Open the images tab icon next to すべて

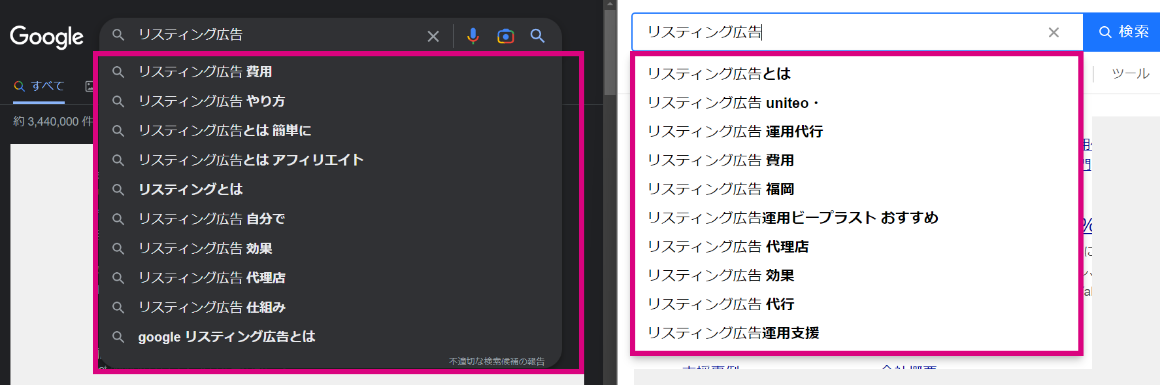(x=90, y=86)
